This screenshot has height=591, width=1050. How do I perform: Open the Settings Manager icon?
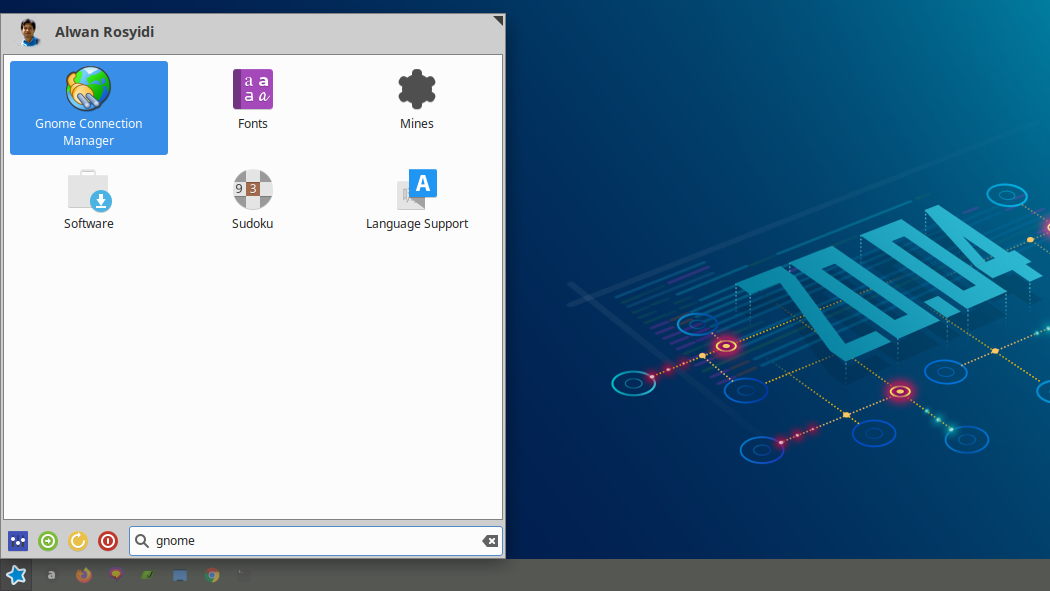[17, 540]
